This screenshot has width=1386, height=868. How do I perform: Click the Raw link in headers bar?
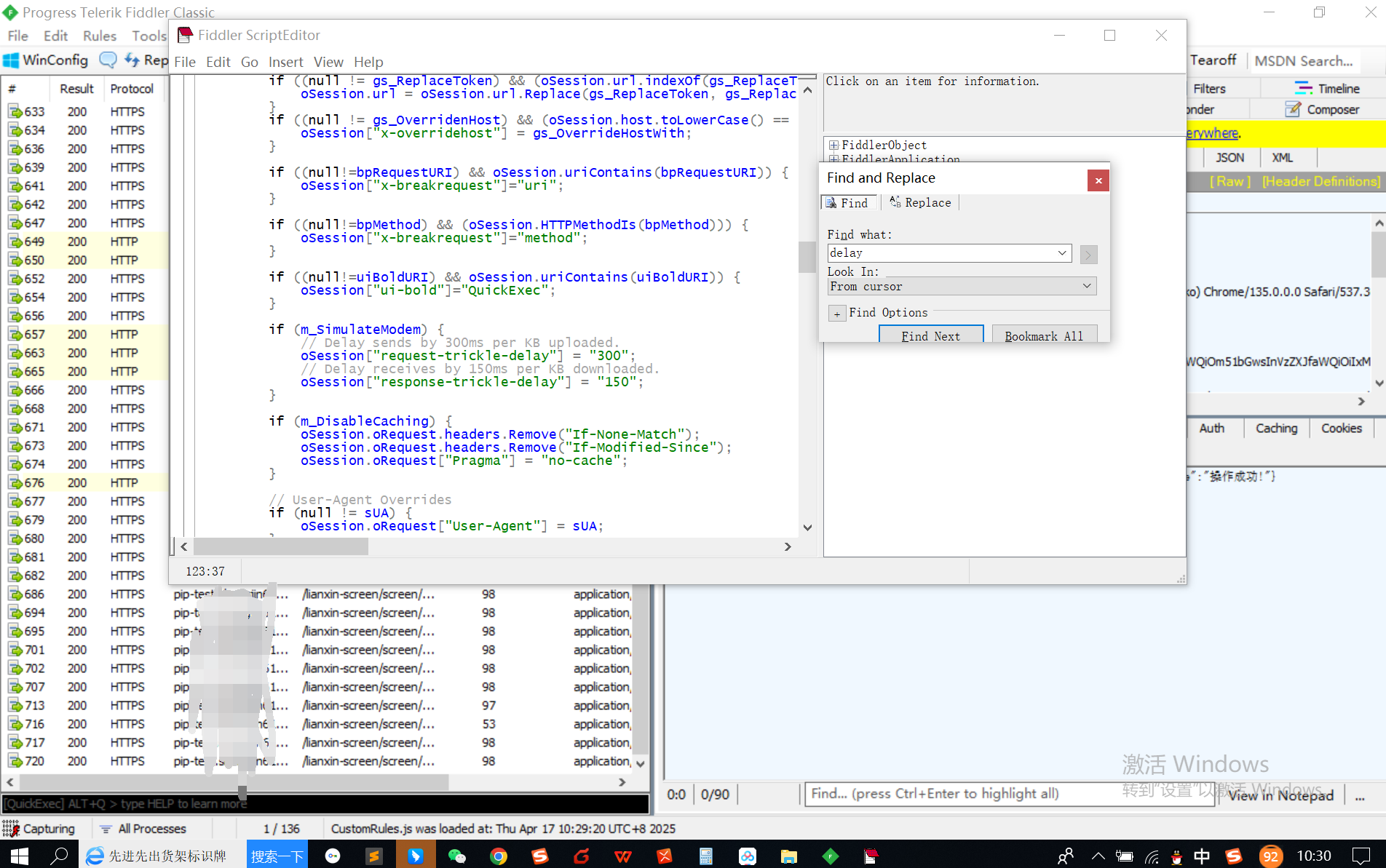pyautogui.click(x=1230, y=181)
